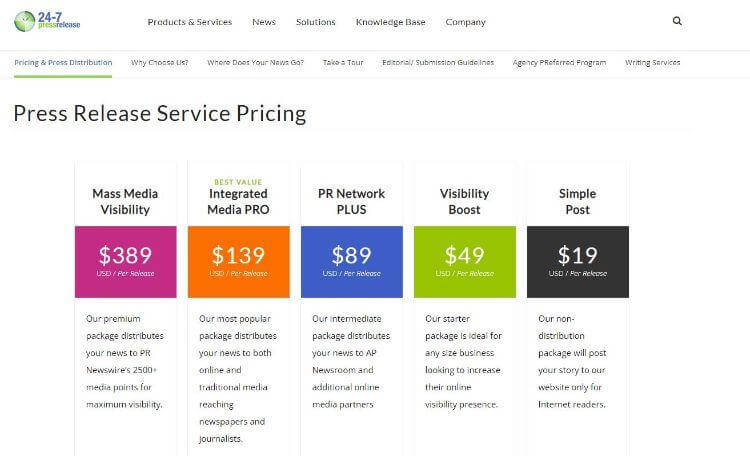This screenshot has height=456, width=750.
Task: Open the Company menu
Action: click(465, 22)
